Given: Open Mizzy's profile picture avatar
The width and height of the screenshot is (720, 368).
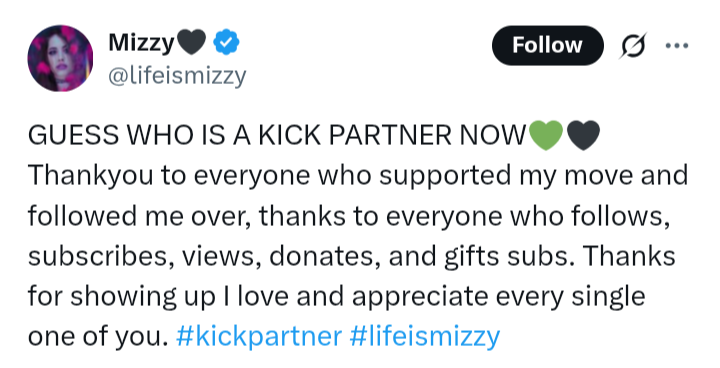Looking at the screenshot, I should tap(60, 58).
